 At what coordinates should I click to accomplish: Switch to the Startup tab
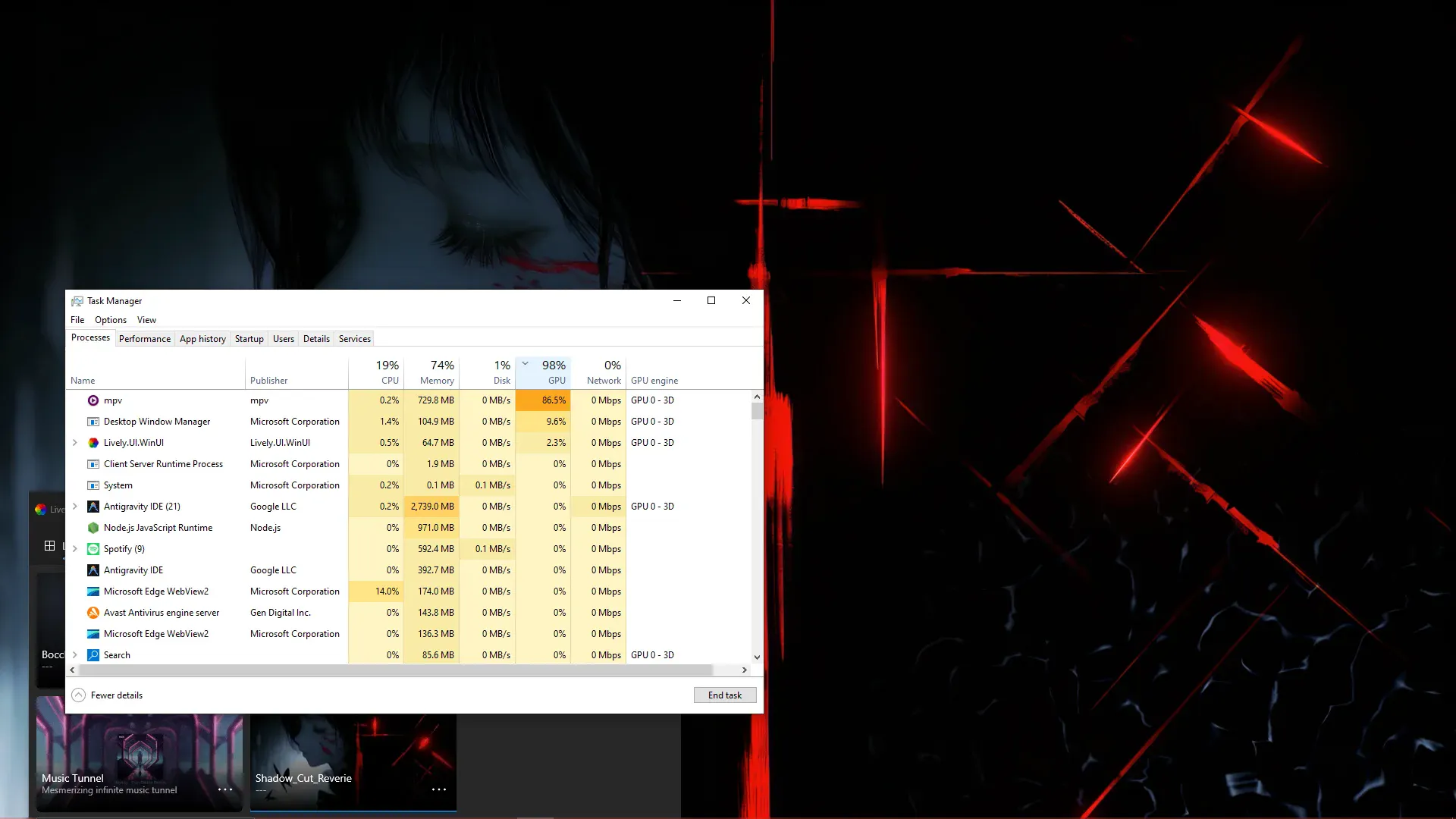pos(249,339)
